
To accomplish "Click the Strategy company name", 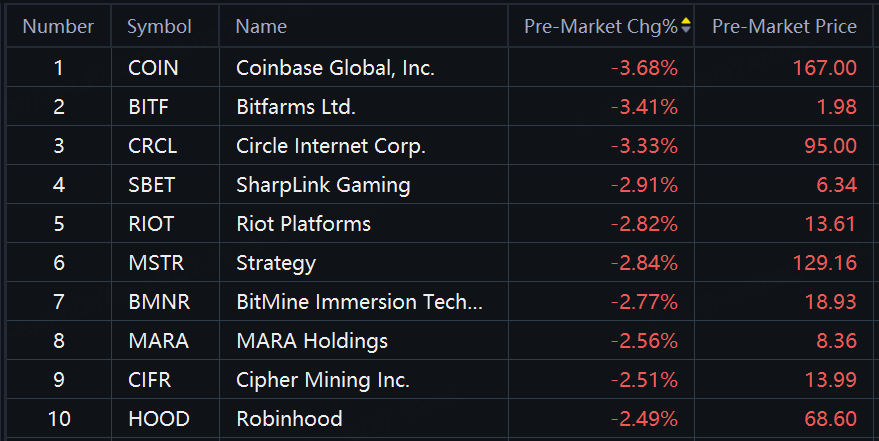I will [x=276, y=263].
